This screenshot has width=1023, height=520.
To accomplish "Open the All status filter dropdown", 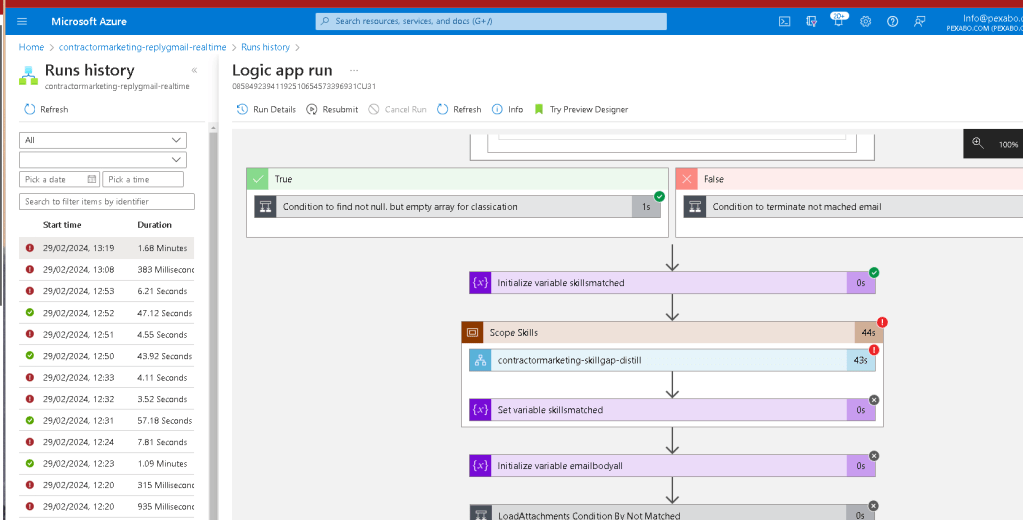I will tap(103, 140).
